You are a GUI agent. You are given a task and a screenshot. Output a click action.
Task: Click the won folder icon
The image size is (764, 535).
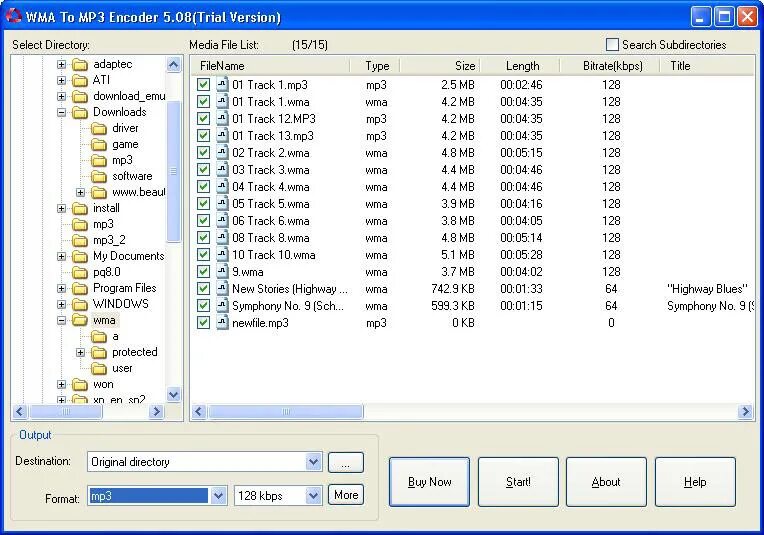(80, 384)
